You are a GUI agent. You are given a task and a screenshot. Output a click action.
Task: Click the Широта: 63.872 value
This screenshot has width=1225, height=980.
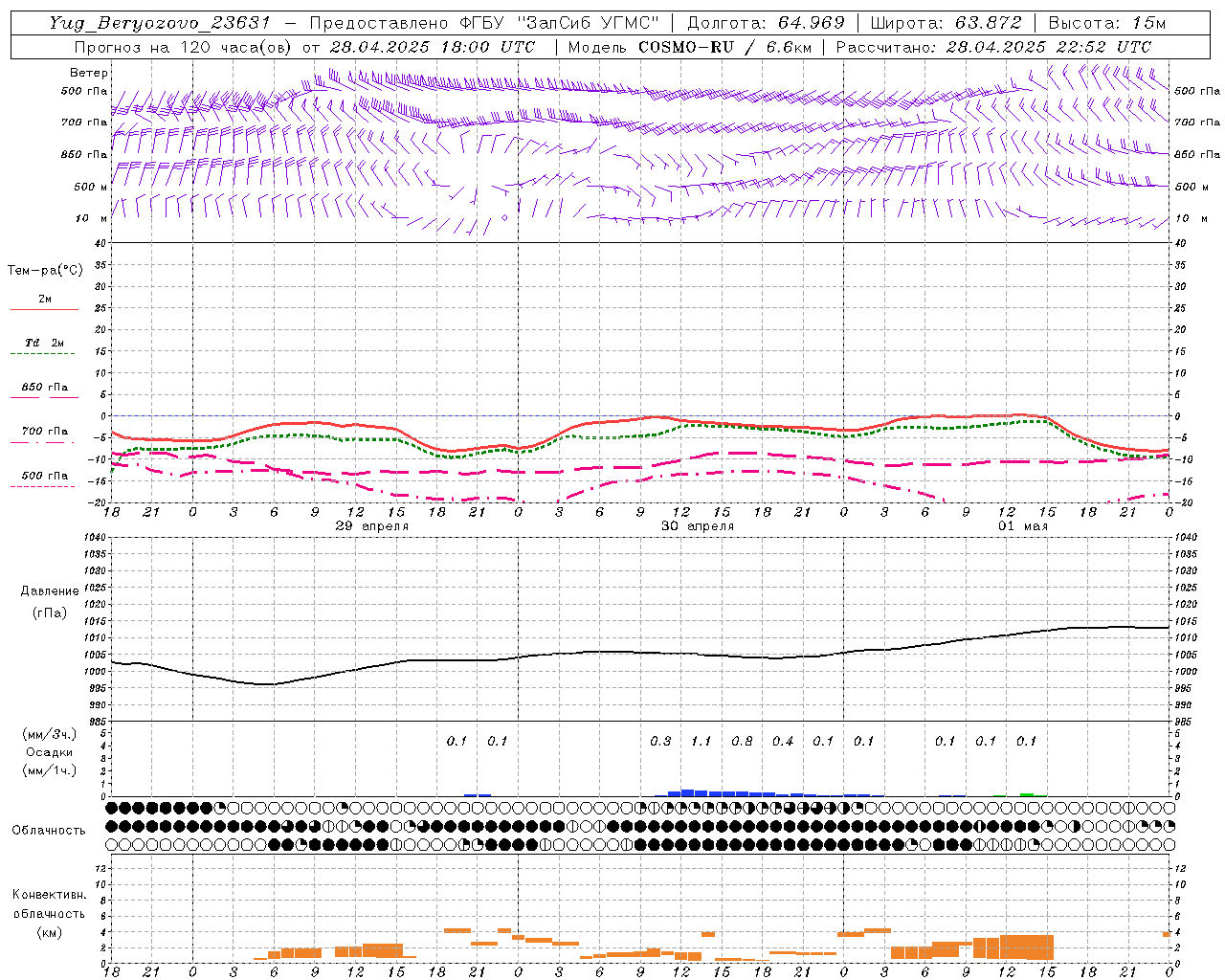[x=946, y=23]
